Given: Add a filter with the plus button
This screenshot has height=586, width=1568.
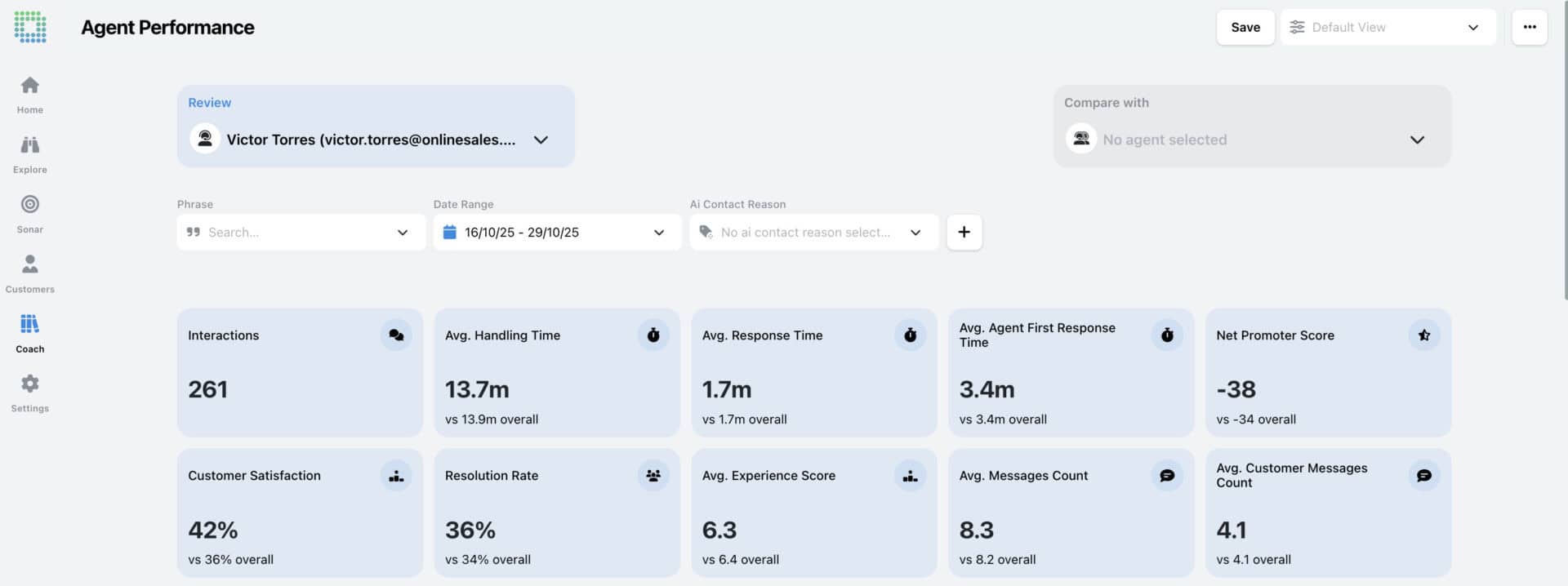Looking at the screenshot, I should coord(964,233).
